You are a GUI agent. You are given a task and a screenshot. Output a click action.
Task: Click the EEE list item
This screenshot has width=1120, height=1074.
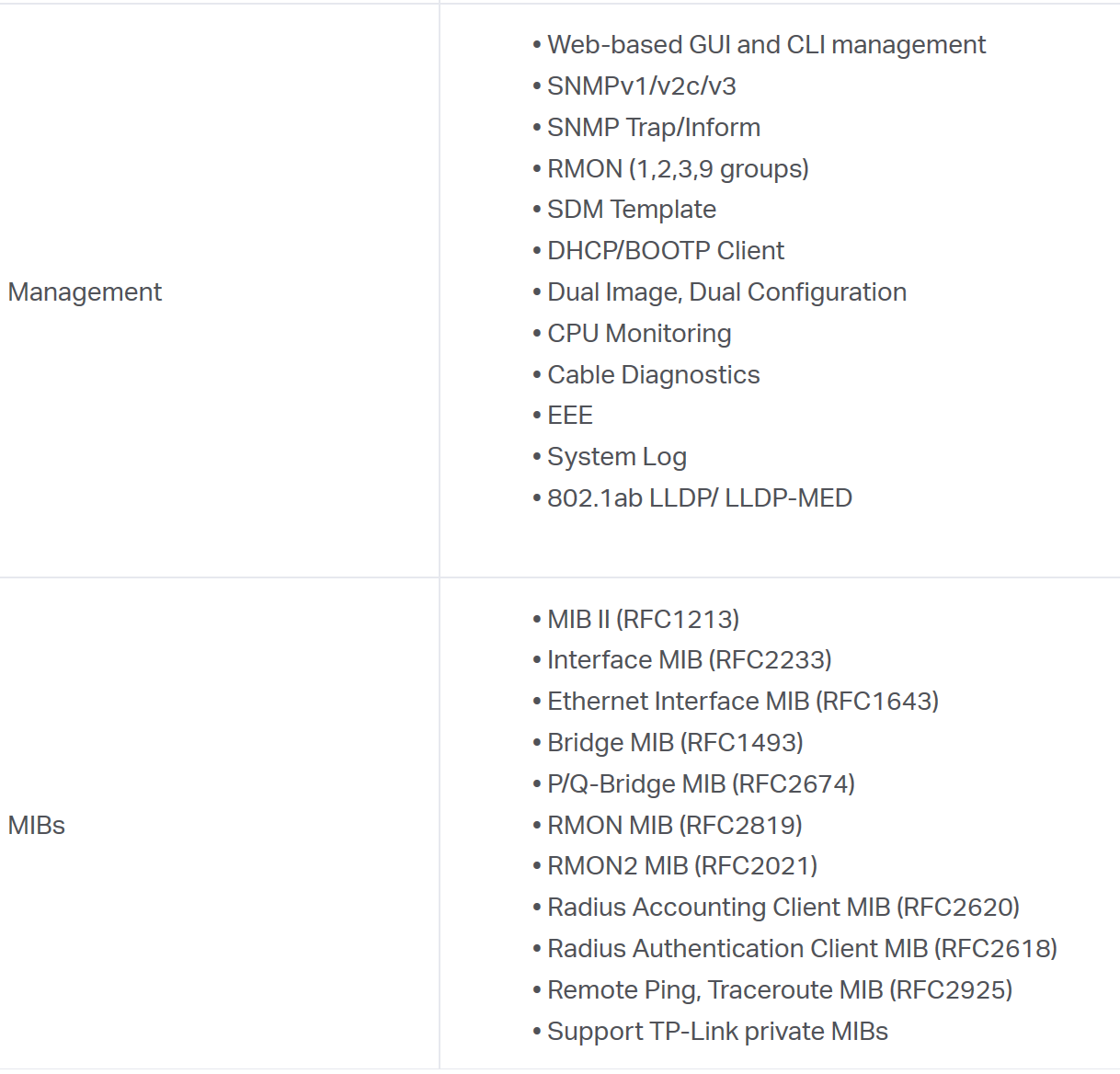tap(570, 416)
